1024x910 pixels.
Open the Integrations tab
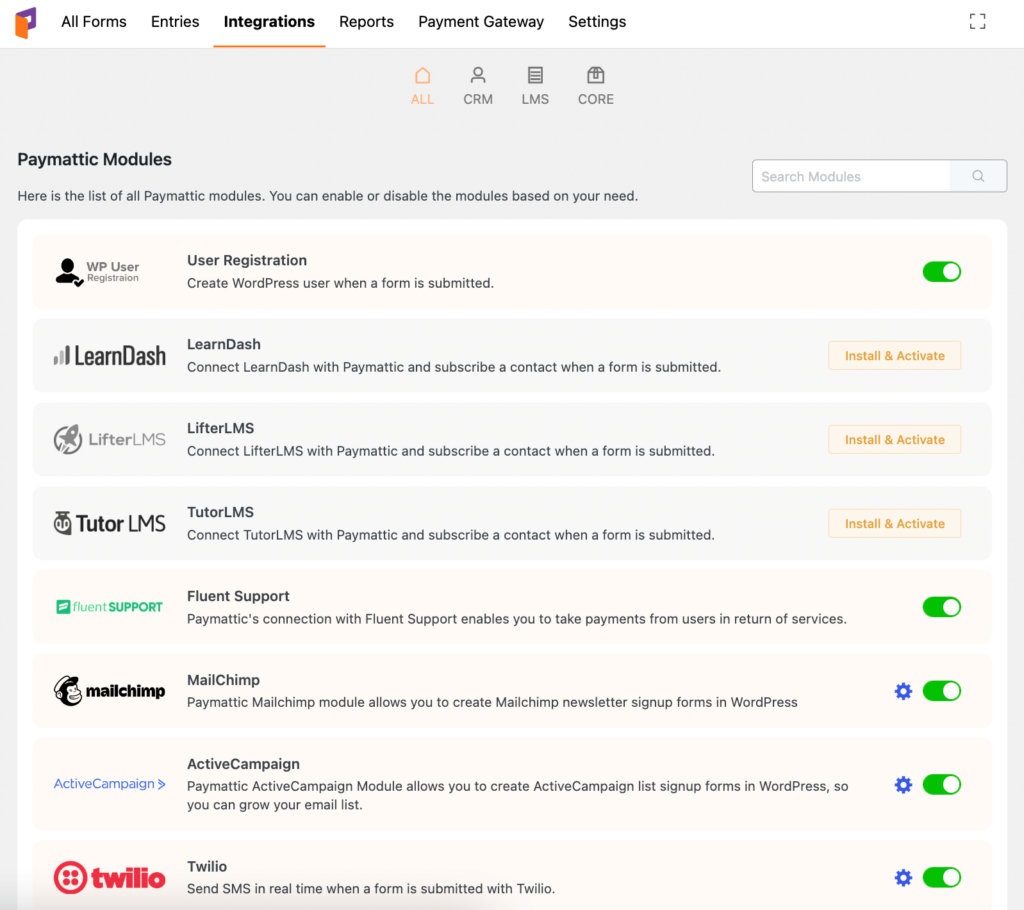269,22
